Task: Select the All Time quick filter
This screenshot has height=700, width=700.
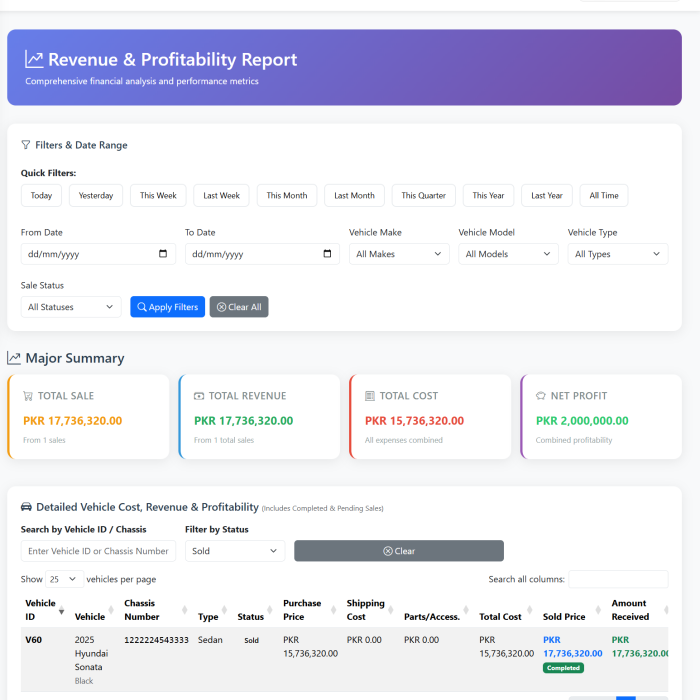Action: pos(604,196)
